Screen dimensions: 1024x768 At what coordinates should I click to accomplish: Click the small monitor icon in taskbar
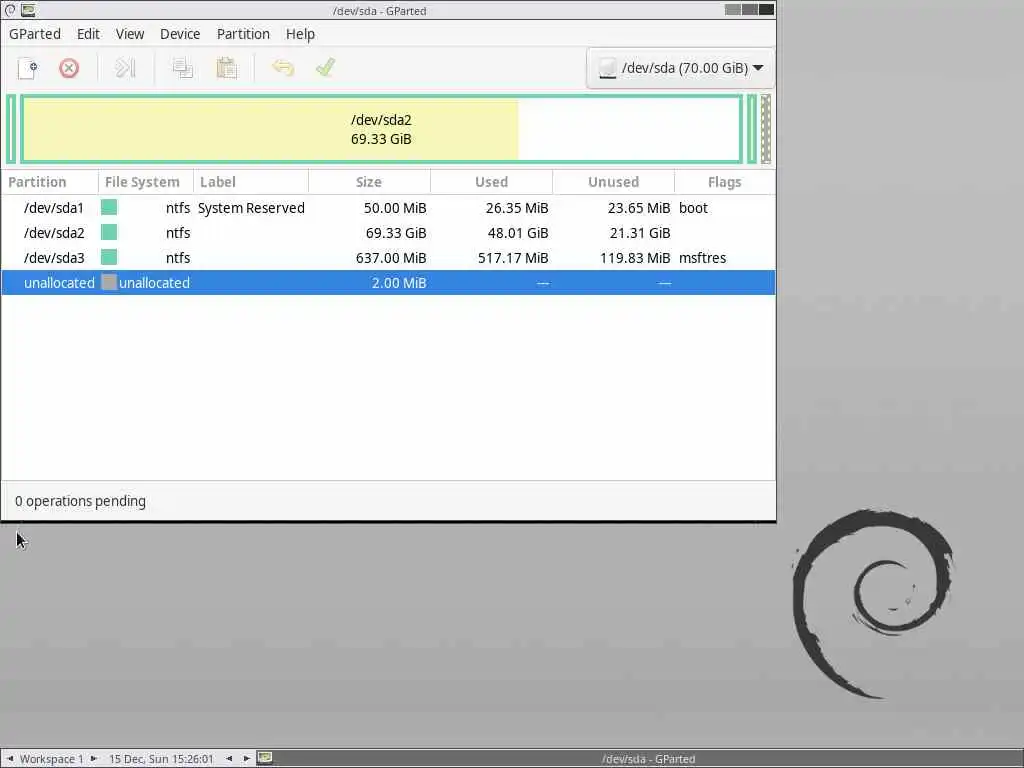(264, 758)
